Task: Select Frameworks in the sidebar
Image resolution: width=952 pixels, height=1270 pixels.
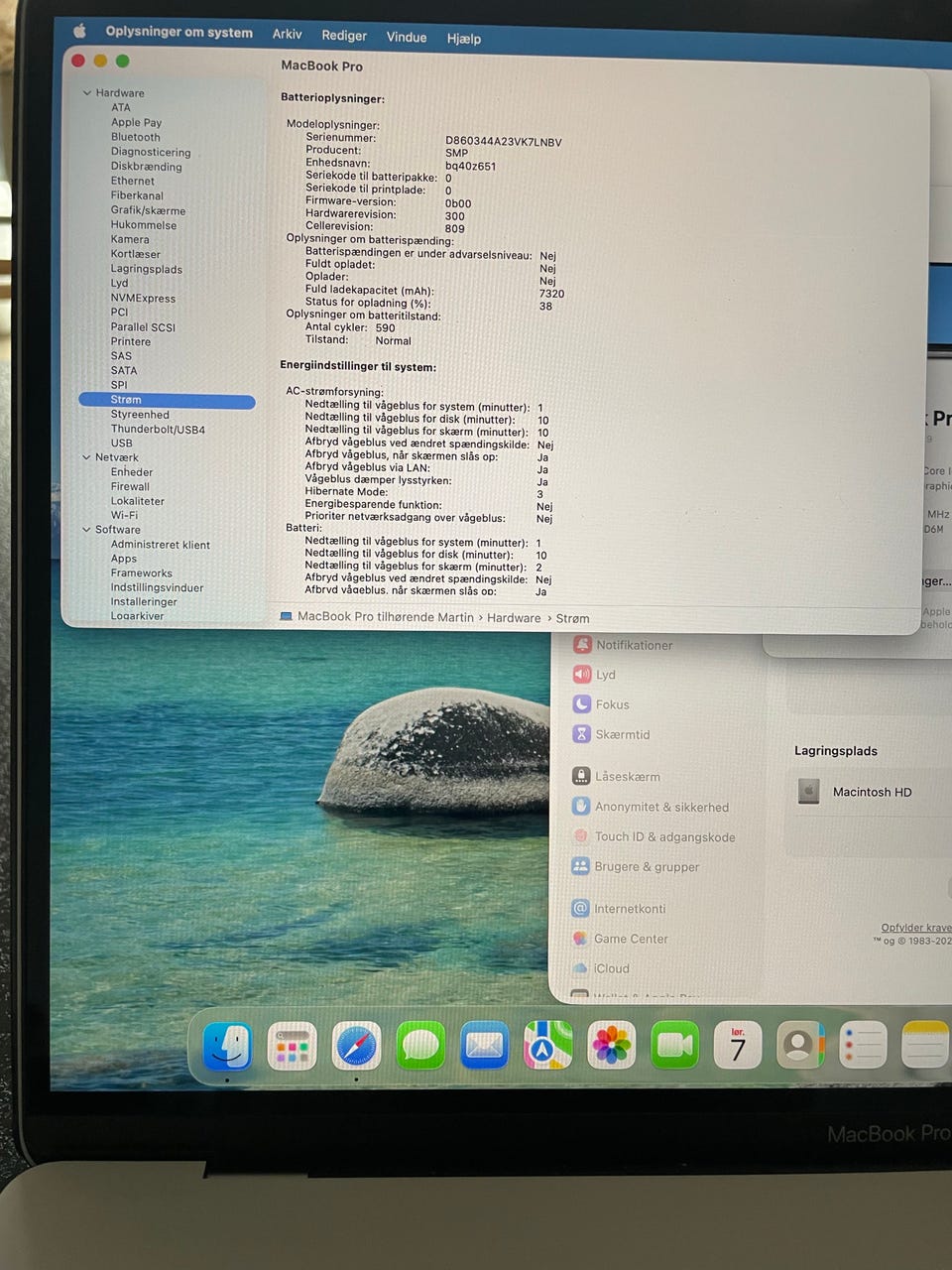Action: (x=142, y=573)
